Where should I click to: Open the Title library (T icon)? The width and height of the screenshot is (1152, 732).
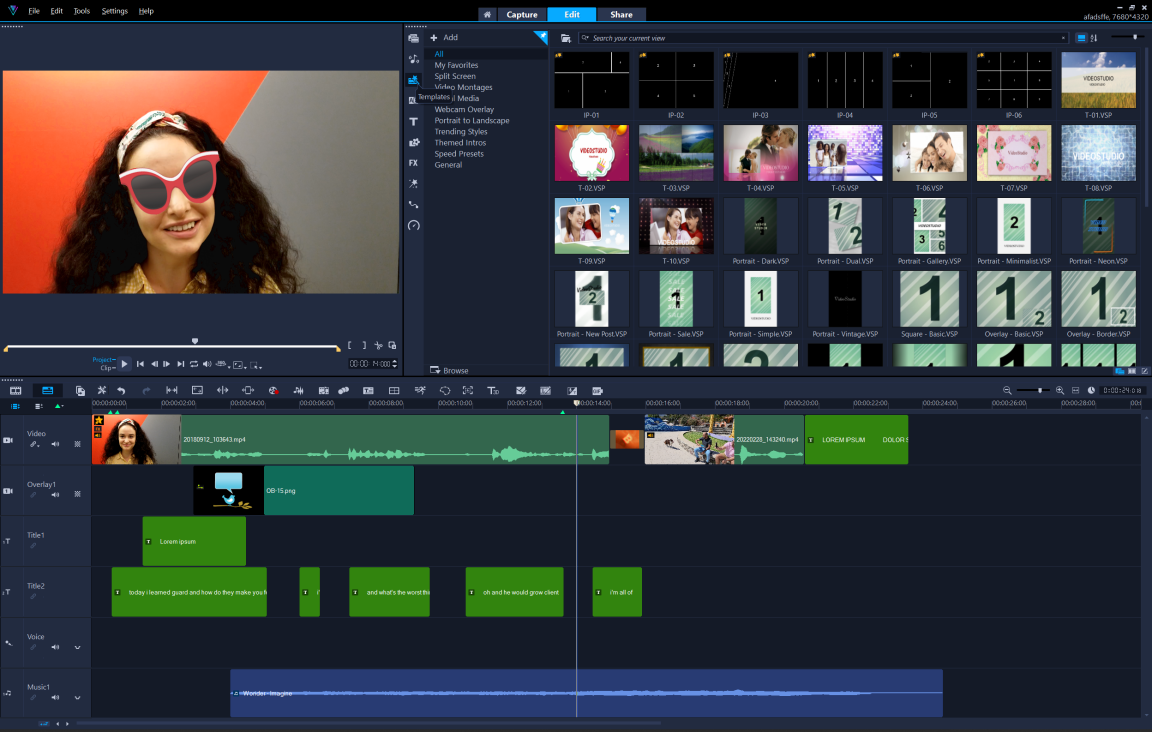pyautogui.click(x=413, y=121)
